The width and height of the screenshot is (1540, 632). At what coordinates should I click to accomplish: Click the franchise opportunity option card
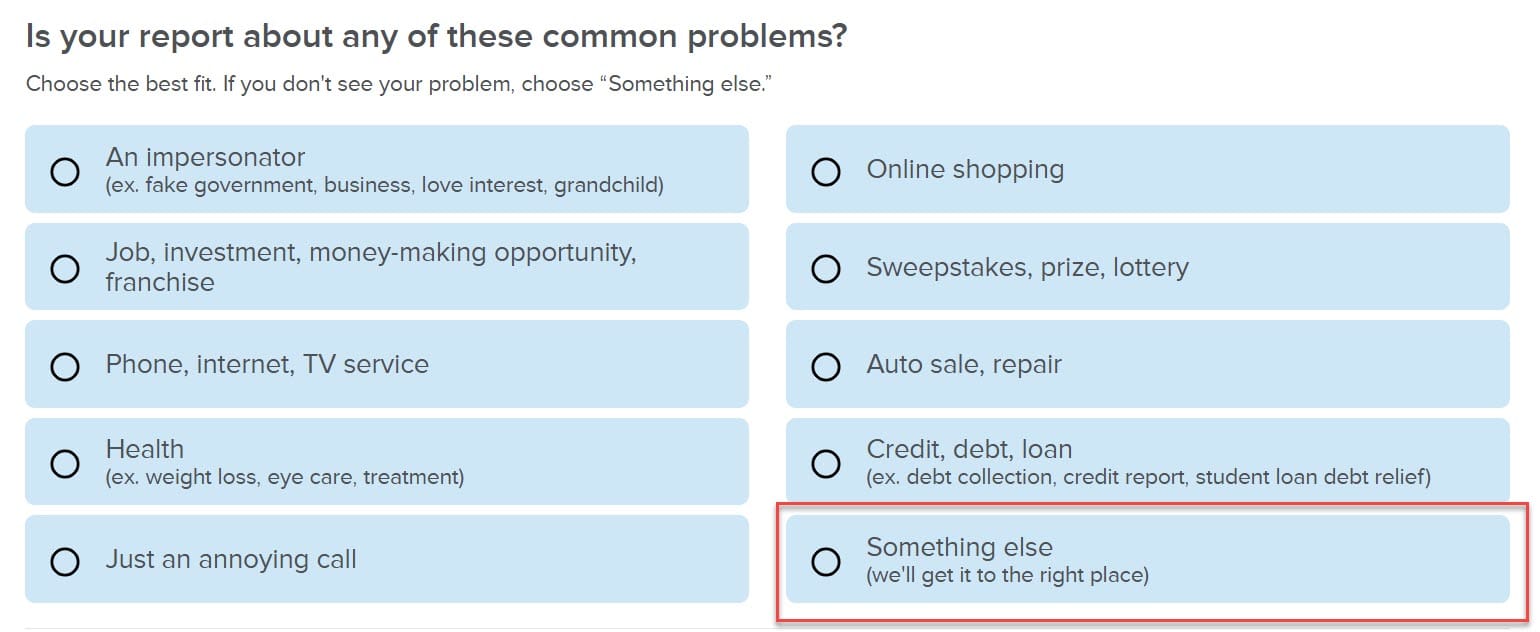click(x=387, y=267)
